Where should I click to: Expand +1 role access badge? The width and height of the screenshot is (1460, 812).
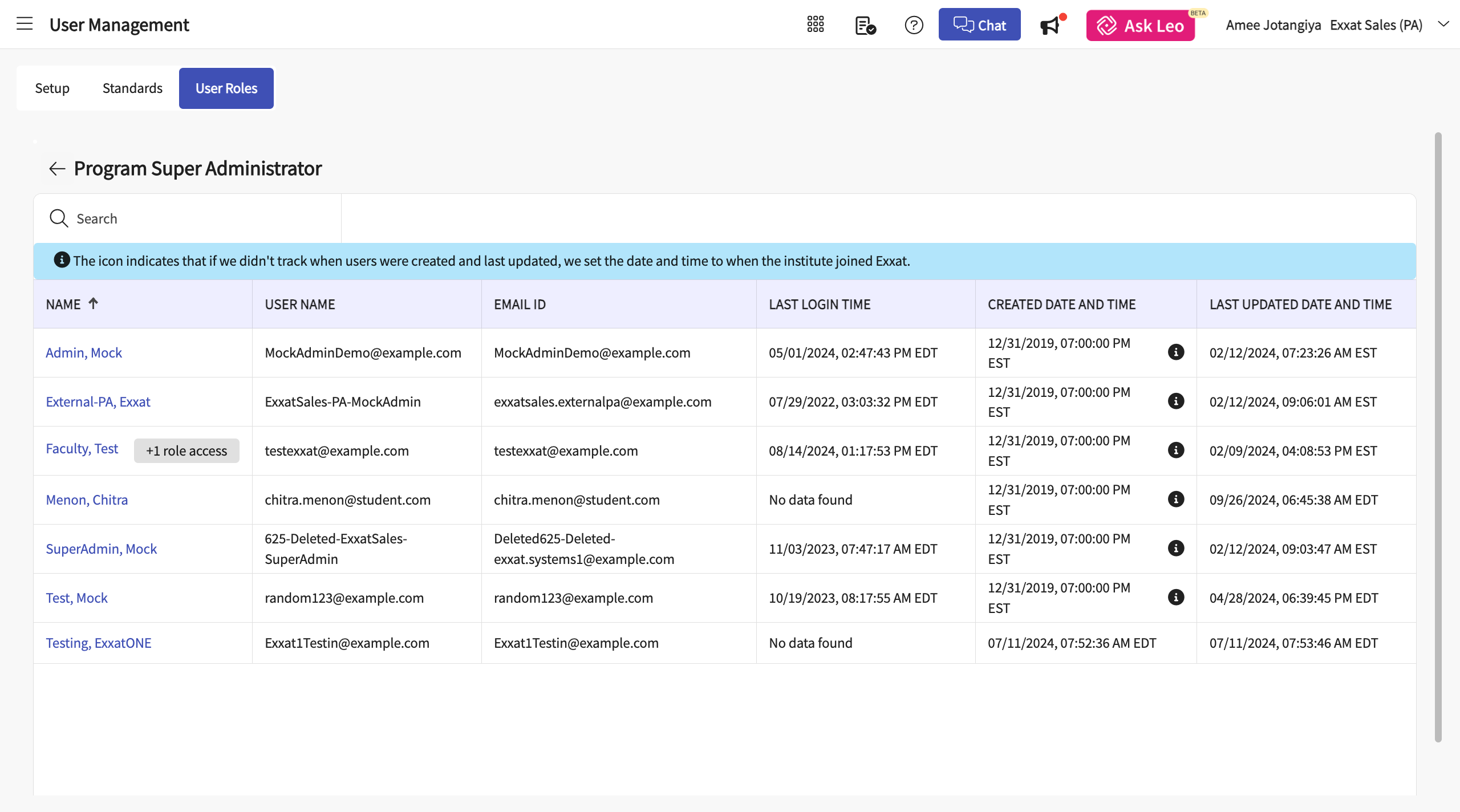[186, 451]
